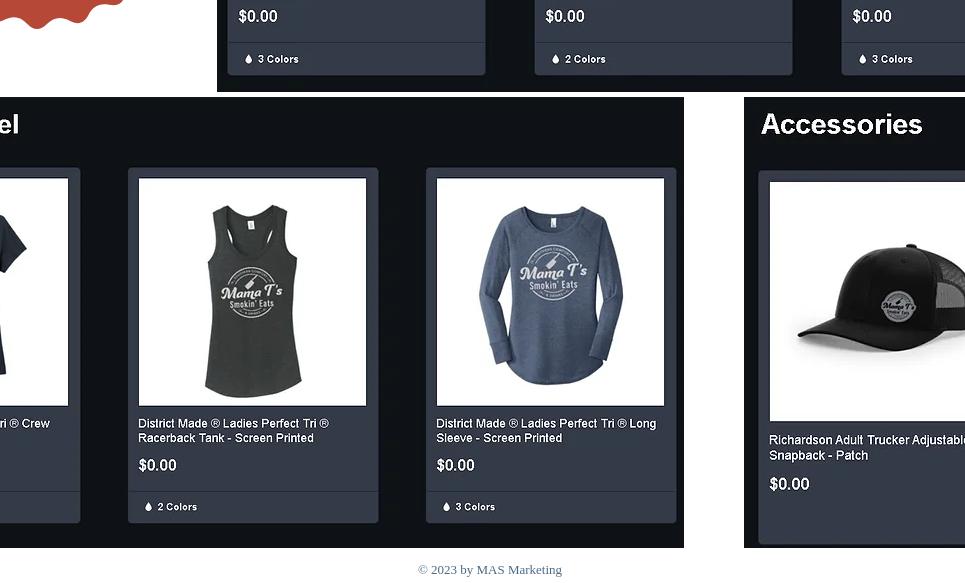Click the Ladies Perfect Tri Racerback Tank title

(x=233, y=431)
